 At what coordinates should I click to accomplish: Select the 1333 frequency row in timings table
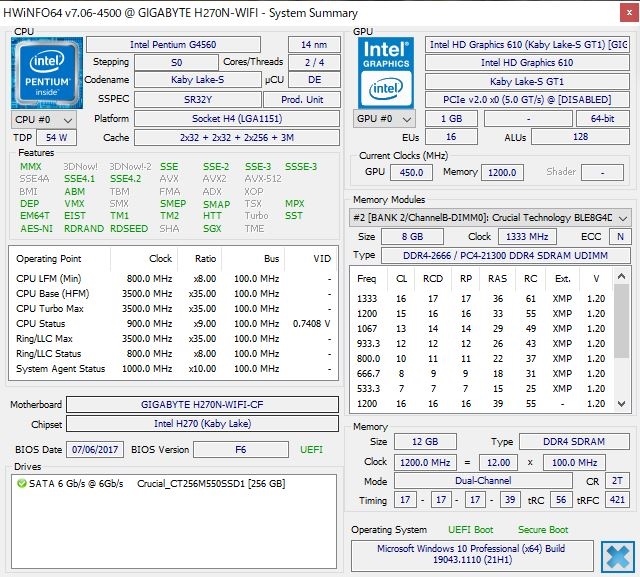tap(481, 299)
